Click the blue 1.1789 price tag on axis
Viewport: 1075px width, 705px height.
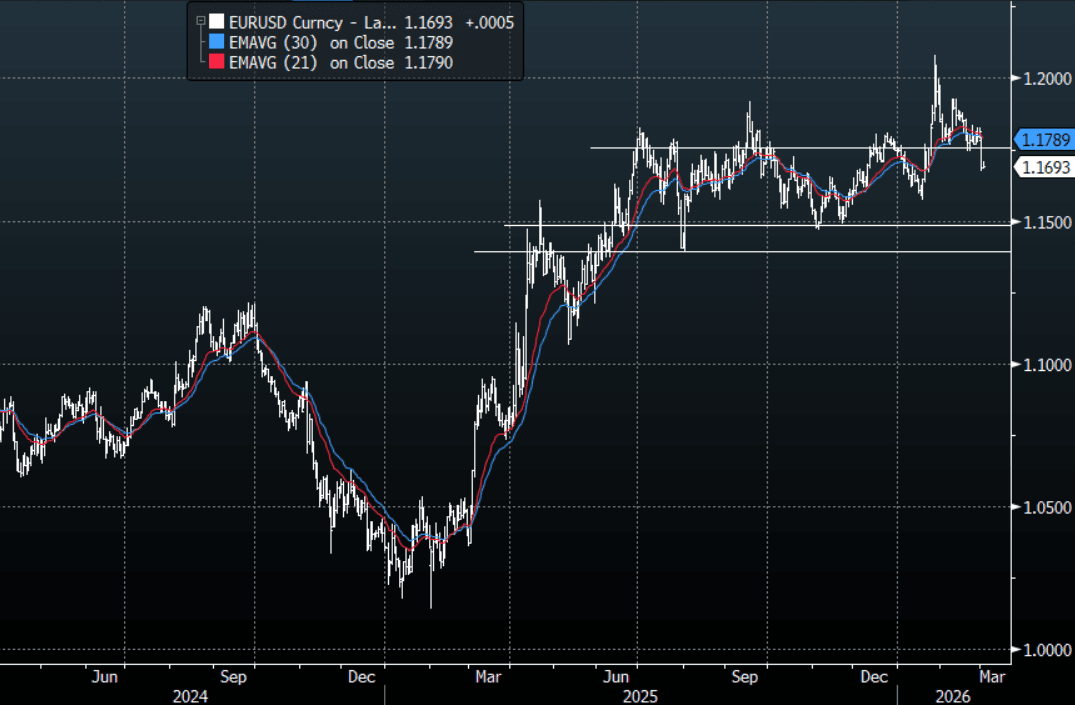[1045, 140]
